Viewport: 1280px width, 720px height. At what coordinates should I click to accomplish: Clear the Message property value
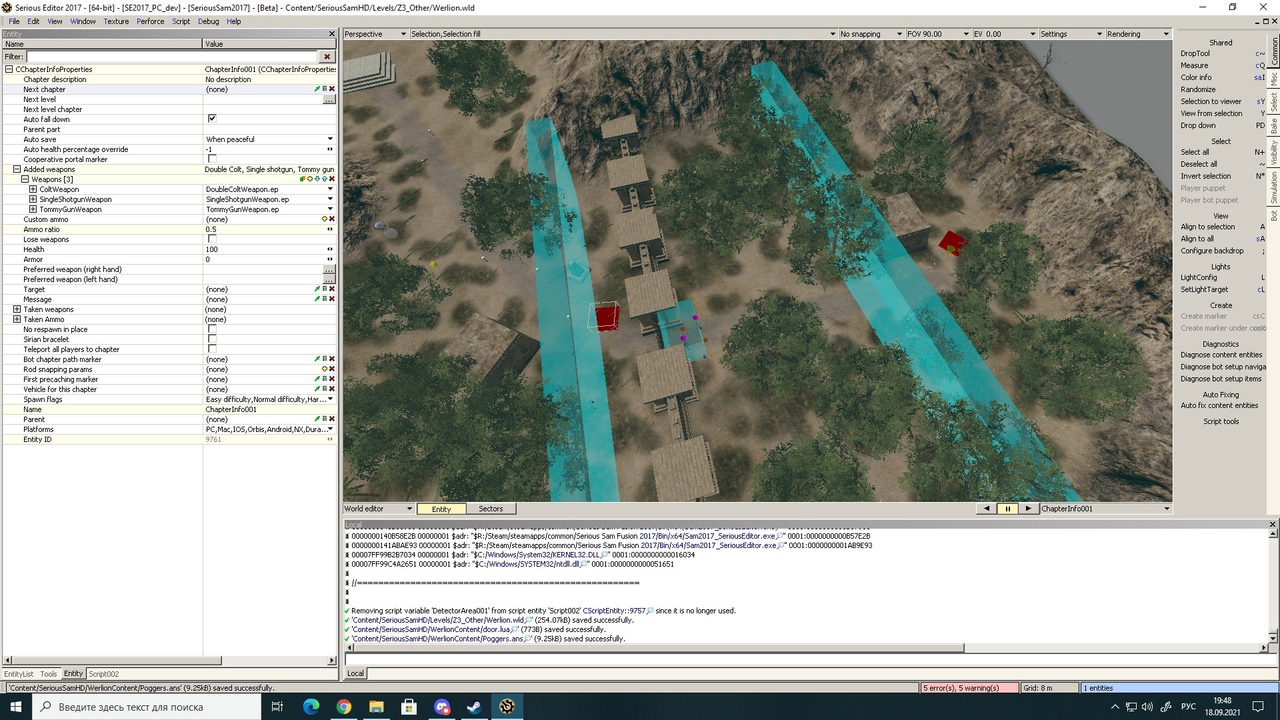click(332, 299)
